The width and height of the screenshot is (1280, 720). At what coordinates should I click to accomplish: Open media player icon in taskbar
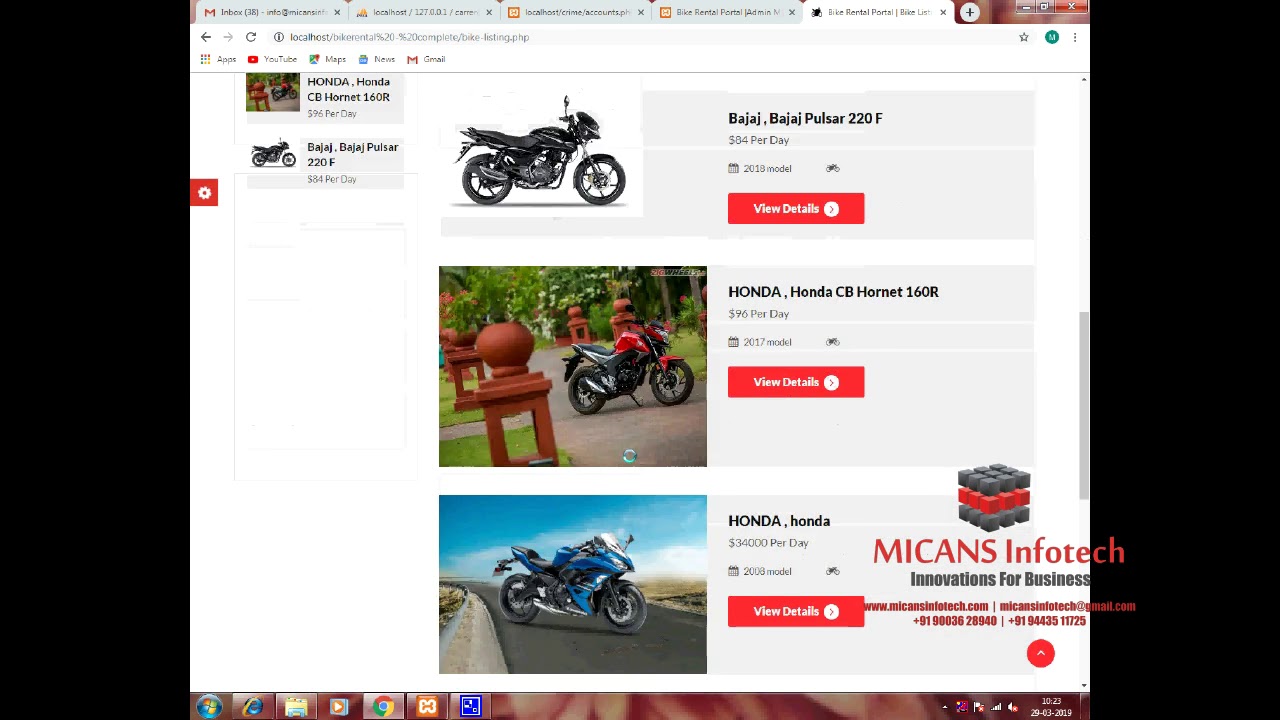(x=339, y=707)
